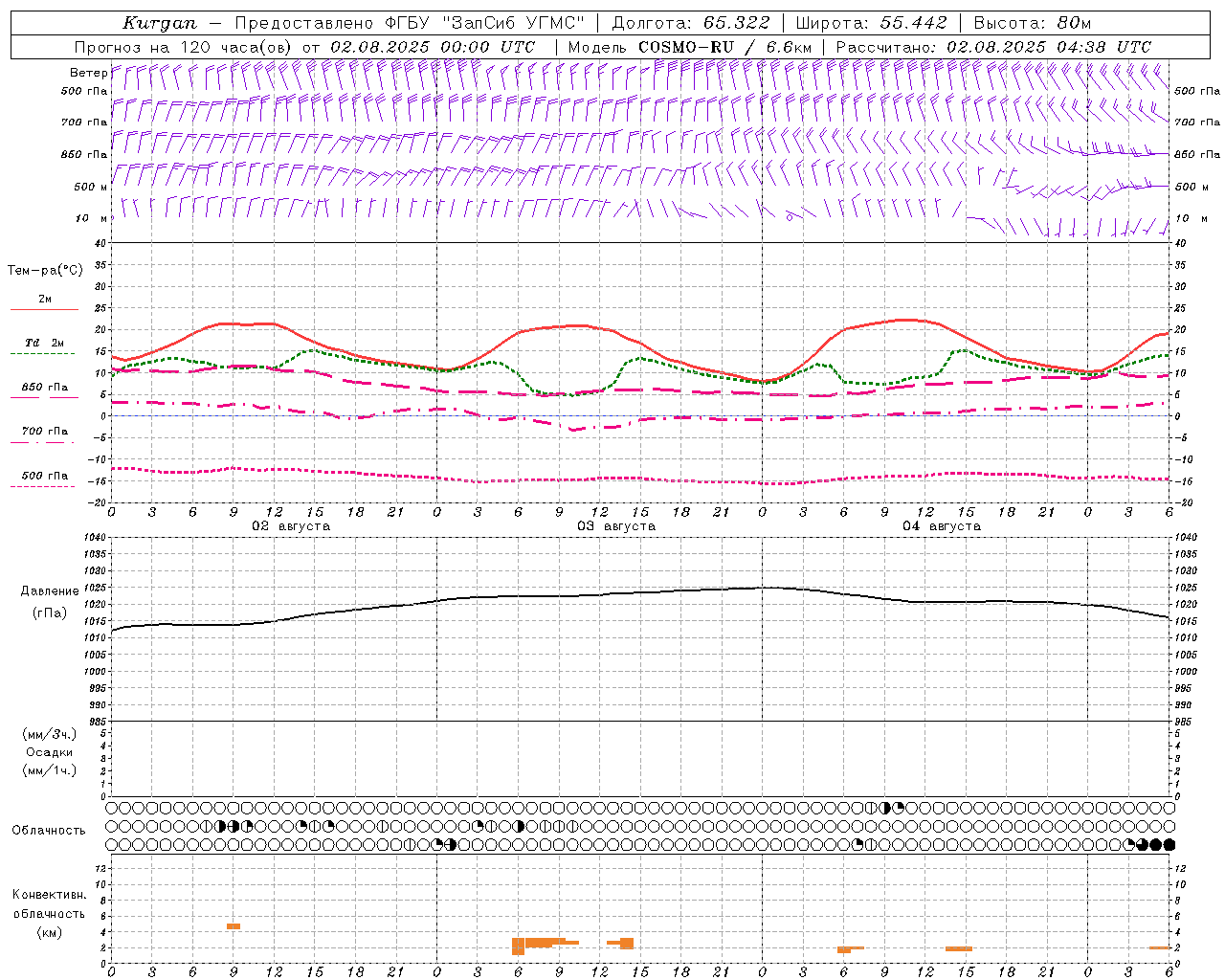The height and width of the screenshot is (980, 1225).
Task: Click the "(мм/3ч.)" precipitation unit label
Action: [x=50, y=734]
